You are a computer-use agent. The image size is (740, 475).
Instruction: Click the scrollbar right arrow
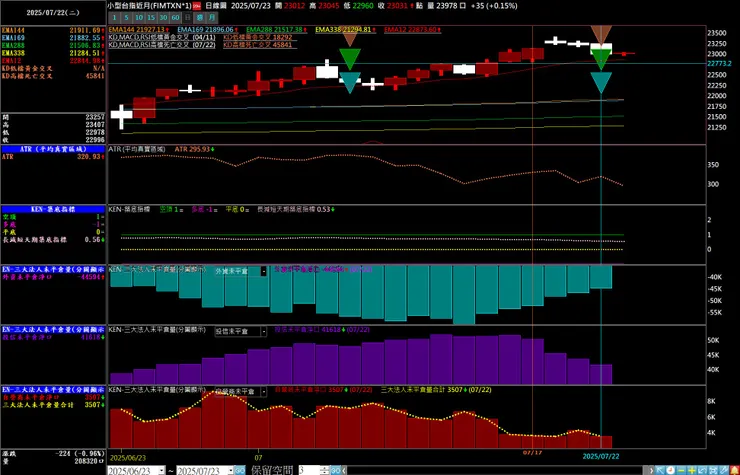(x=651, y=470)
